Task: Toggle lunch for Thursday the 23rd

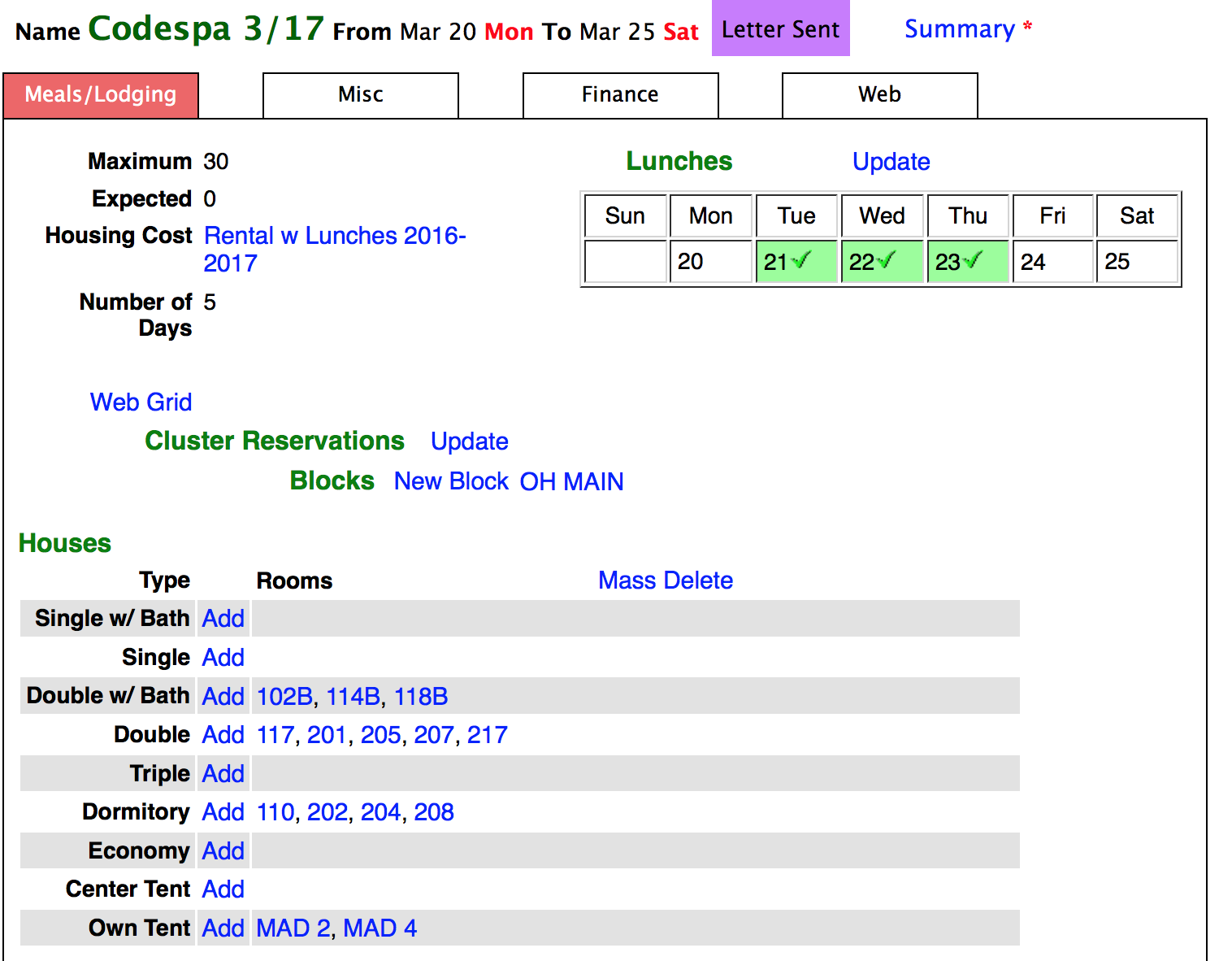Action: coord(967,262)
